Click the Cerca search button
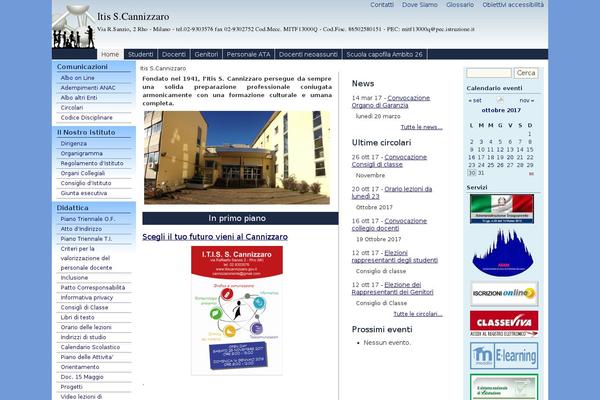The width and height of the screenshot is (600, 400). point(526,73)
